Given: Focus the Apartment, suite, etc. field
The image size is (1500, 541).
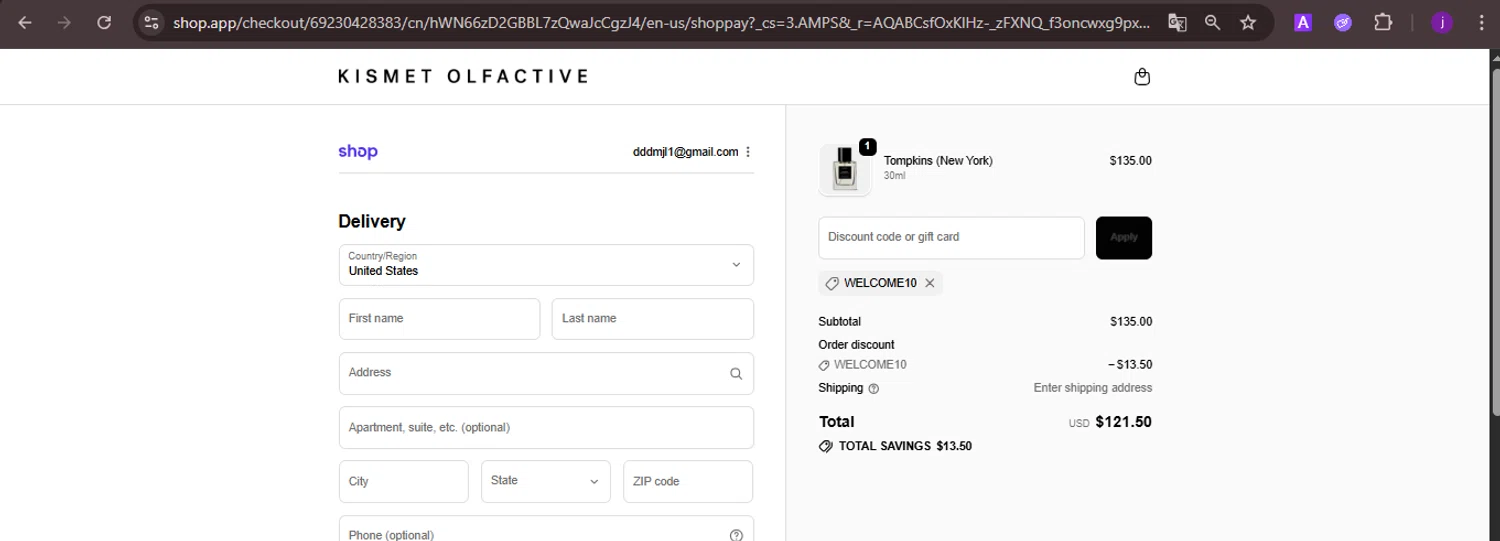Looking at the screenshot, I should tap(546, 427).
